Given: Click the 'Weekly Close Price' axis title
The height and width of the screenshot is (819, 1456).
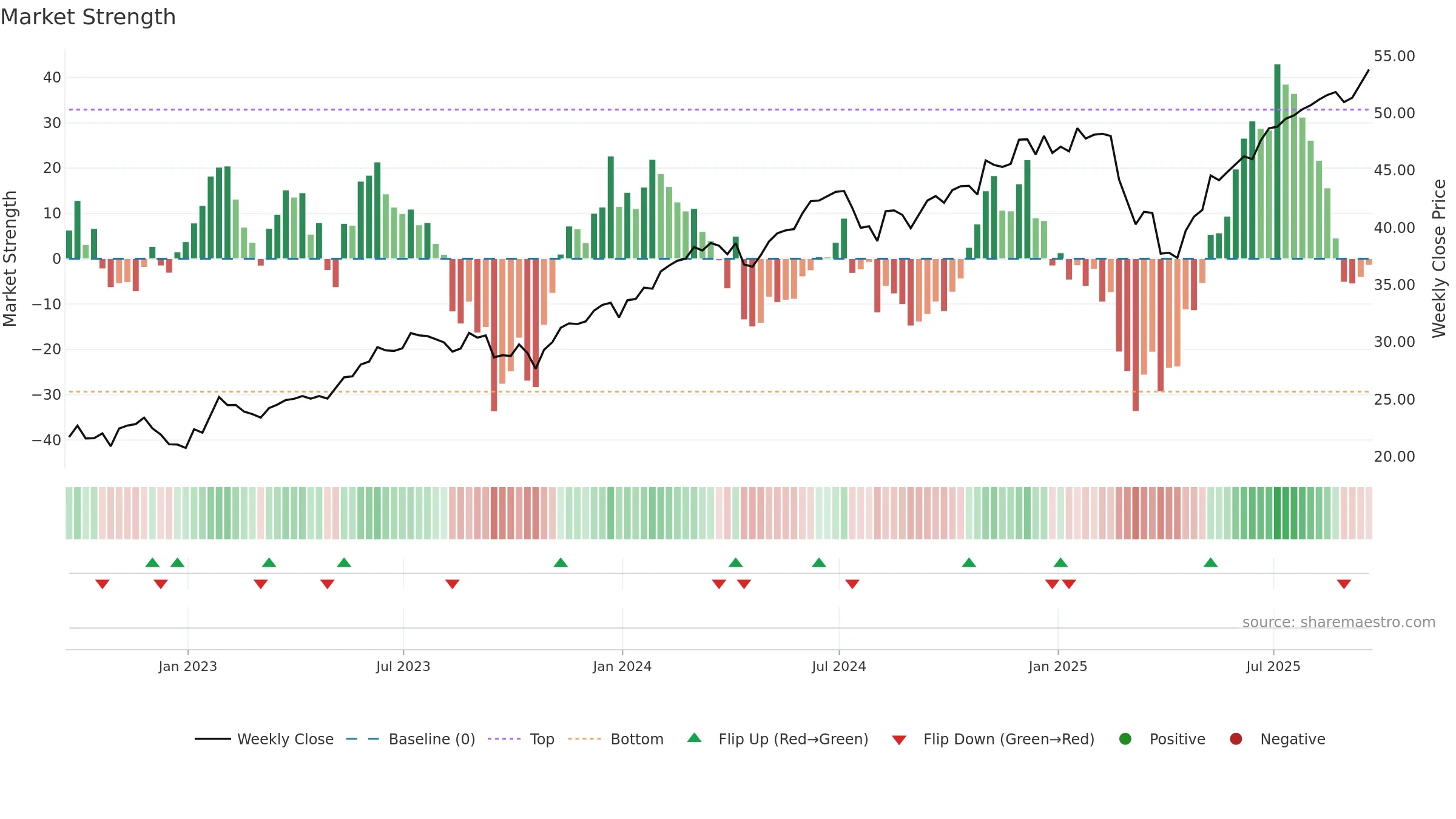Looking at the screenshot, I should [1439, 259].
